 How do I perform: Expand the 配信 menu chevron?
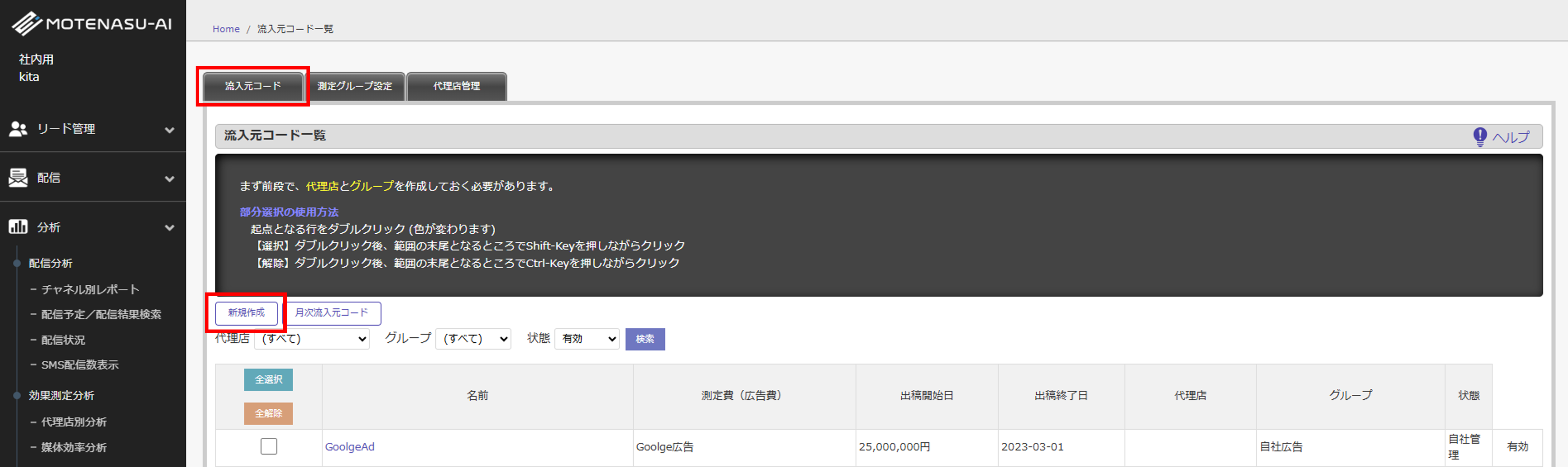(170, 179)
